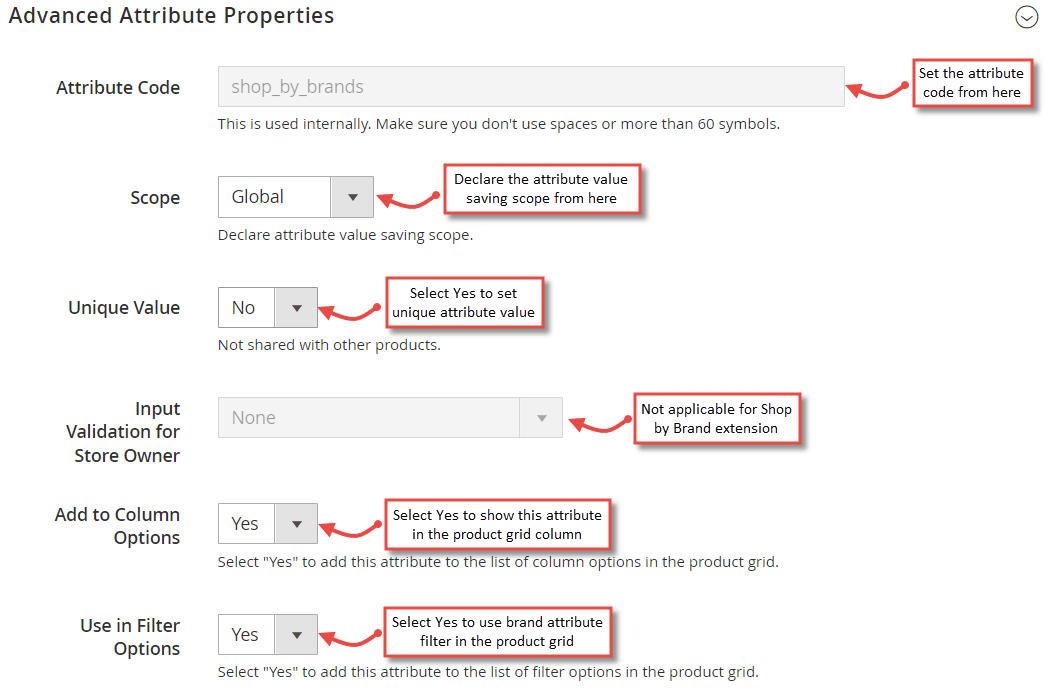Click the Unique Value field label
The width and height of the screenshot is (1045, 691).
pyautogui.click(x=124, y=307)
